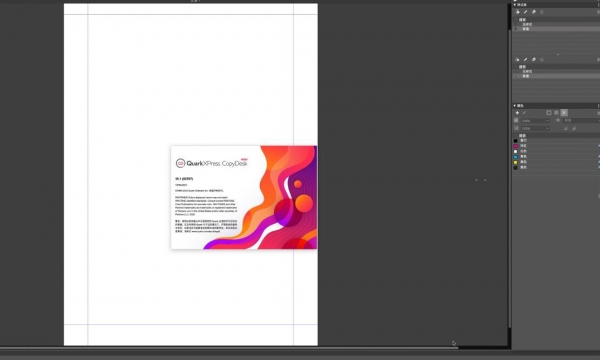This screenshot has width=600, height=360.
Task: Click the eye icon next to the blend mode dropdown
Action: (x=558, y=120)
